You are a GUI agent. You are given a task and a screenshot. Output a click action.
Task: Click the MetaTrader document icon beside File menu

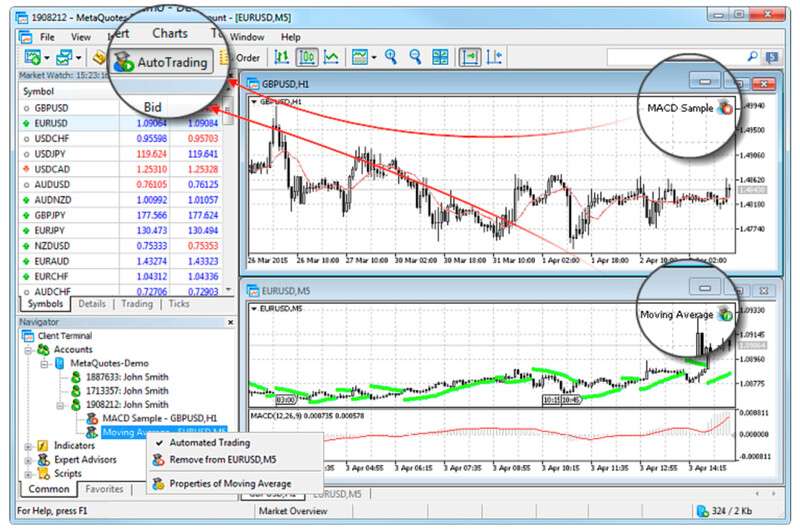click(x=26, y=37)
